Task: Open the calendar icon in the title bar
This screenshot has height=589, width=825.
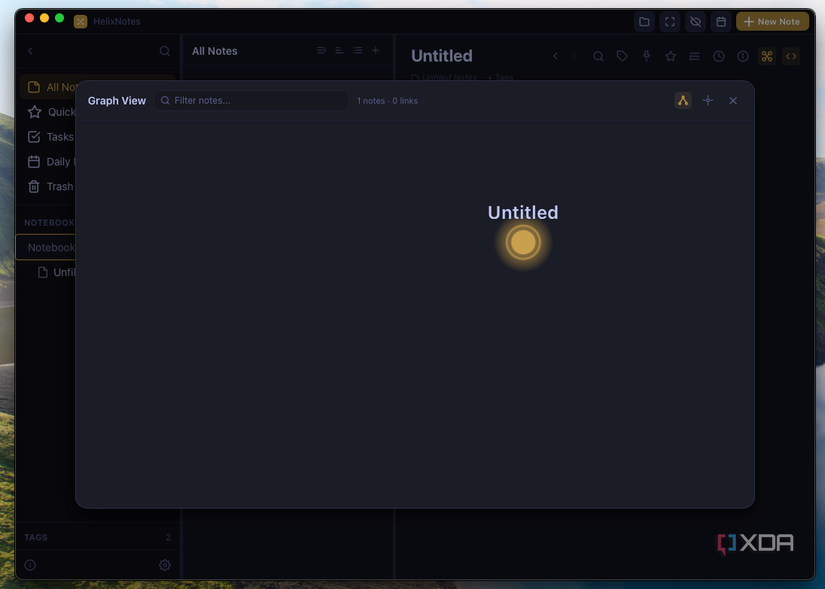Action: pos(721,22)
